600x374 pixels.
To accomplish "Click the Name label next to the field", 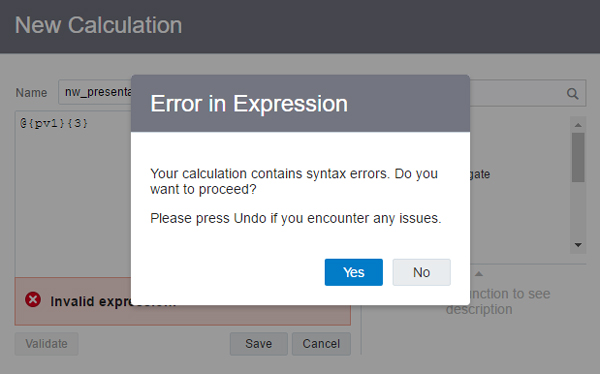I will [x=31, y=93].
